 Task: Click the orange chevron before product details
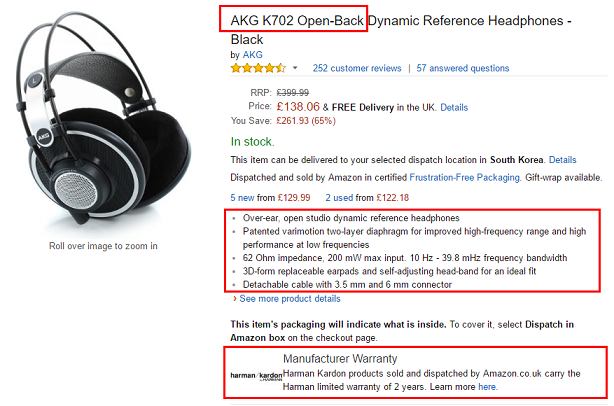(x=235, y=299)
